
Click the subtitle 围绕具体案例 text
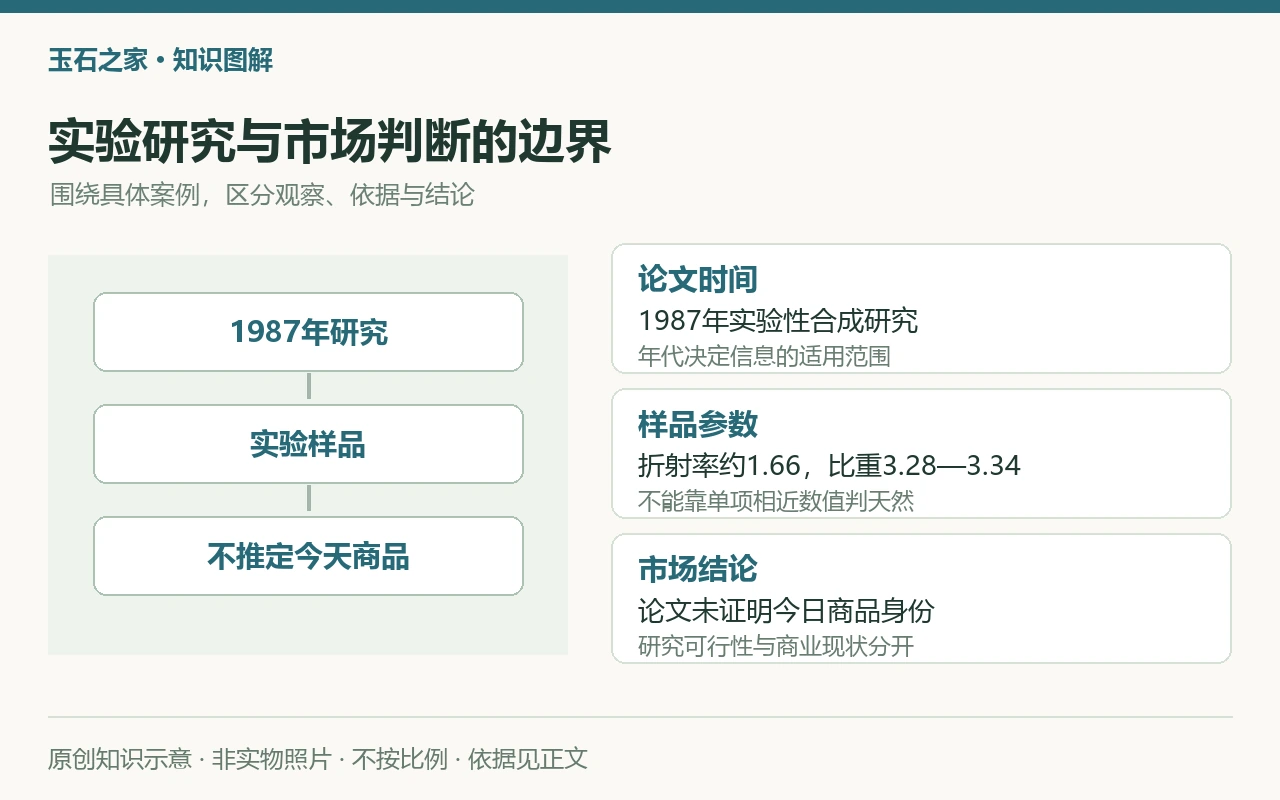[262, 194]
